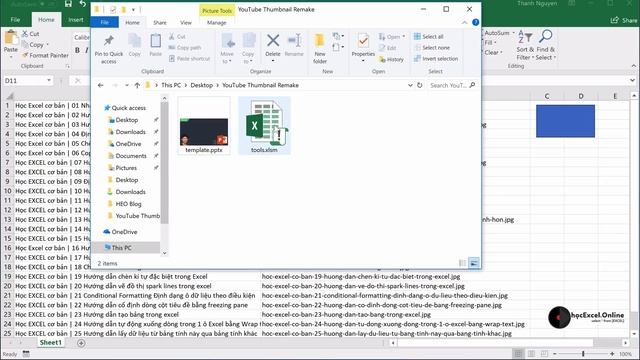This screenshot has width=640, height=360.
Task: Select the template.pptx file
Action: tap(204, 125)
